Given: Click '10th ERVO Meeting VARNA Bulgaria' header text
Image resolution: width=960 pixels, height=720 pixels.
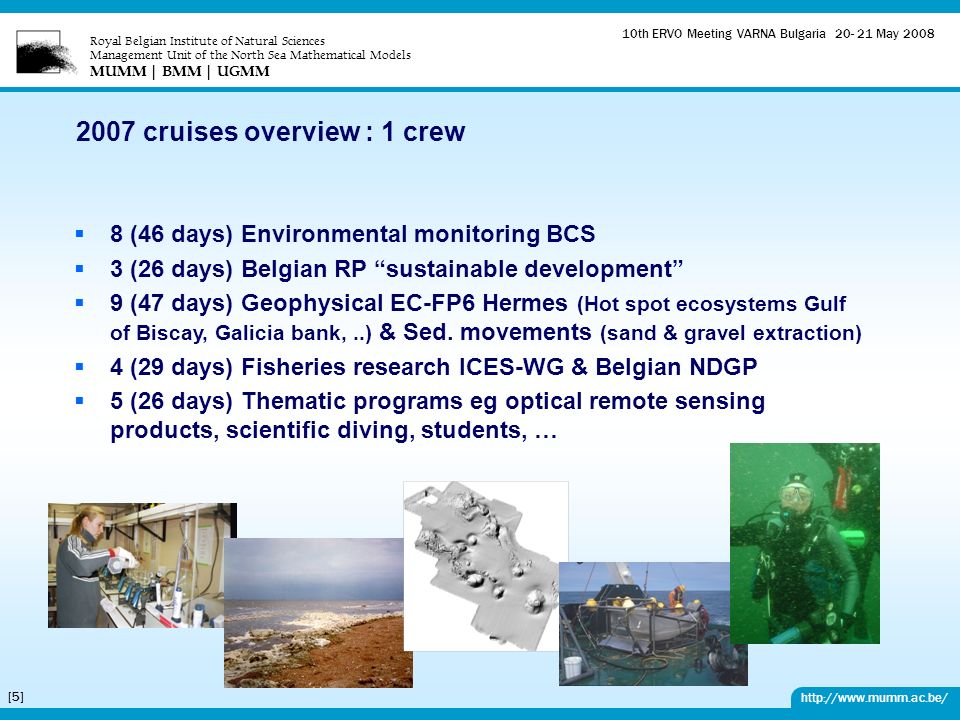Looking at the screenshot, I should [x=724, y=34].
